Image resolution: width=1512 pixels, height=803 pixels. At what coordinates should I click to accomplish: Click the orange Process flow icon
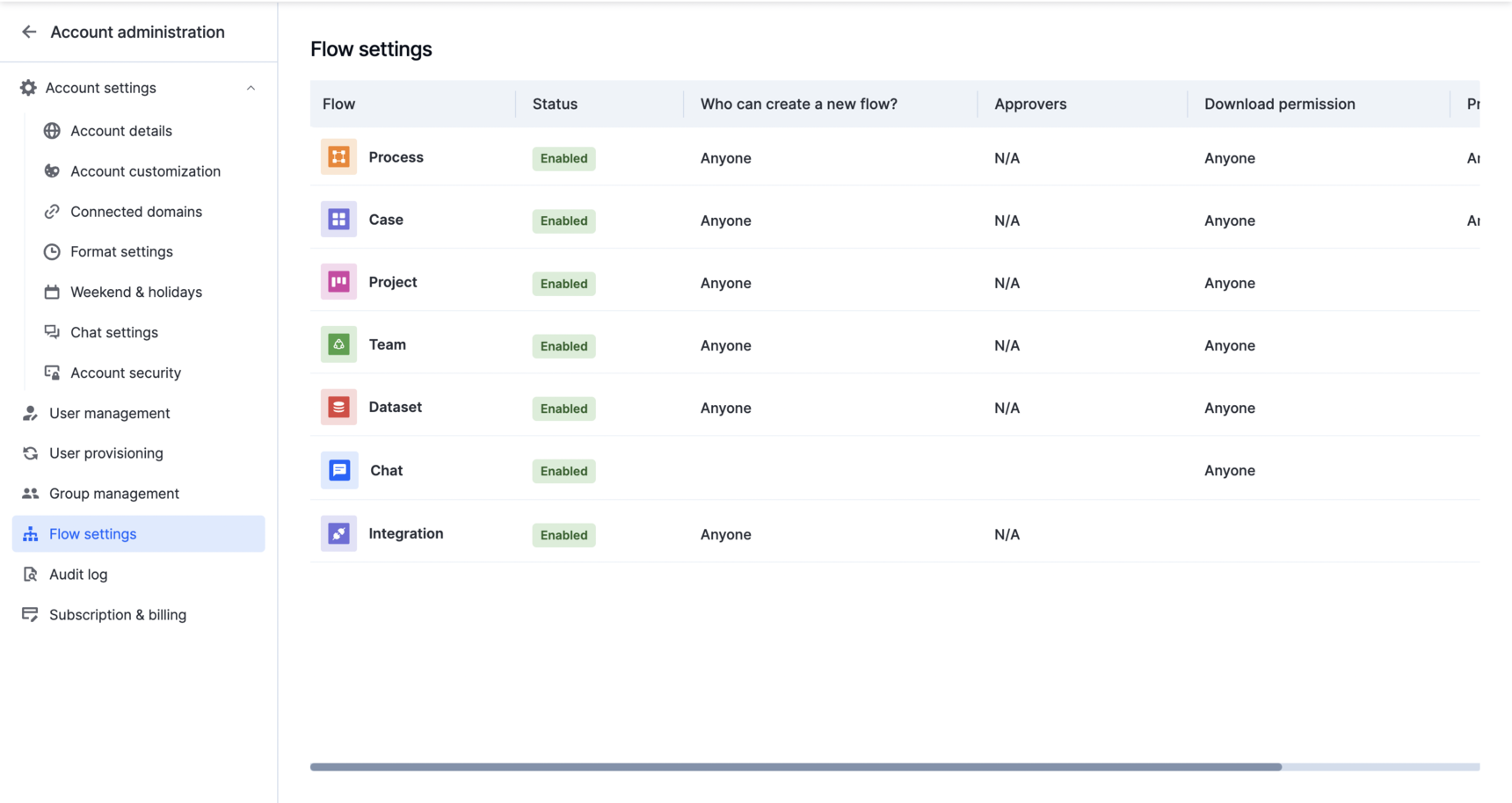click(x=338, y=157)
